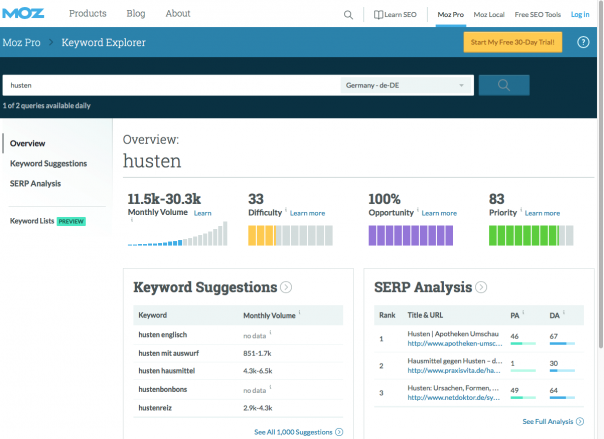Open Keyword Lists preview in sidebar
This screenshot has width=604, height=439.
click(x=32, y=221)
